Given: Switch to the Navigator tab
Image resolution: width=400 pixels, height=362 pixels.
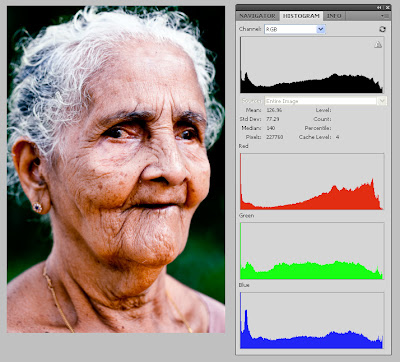Looking at the screenshot, I should tap(257, 16).
